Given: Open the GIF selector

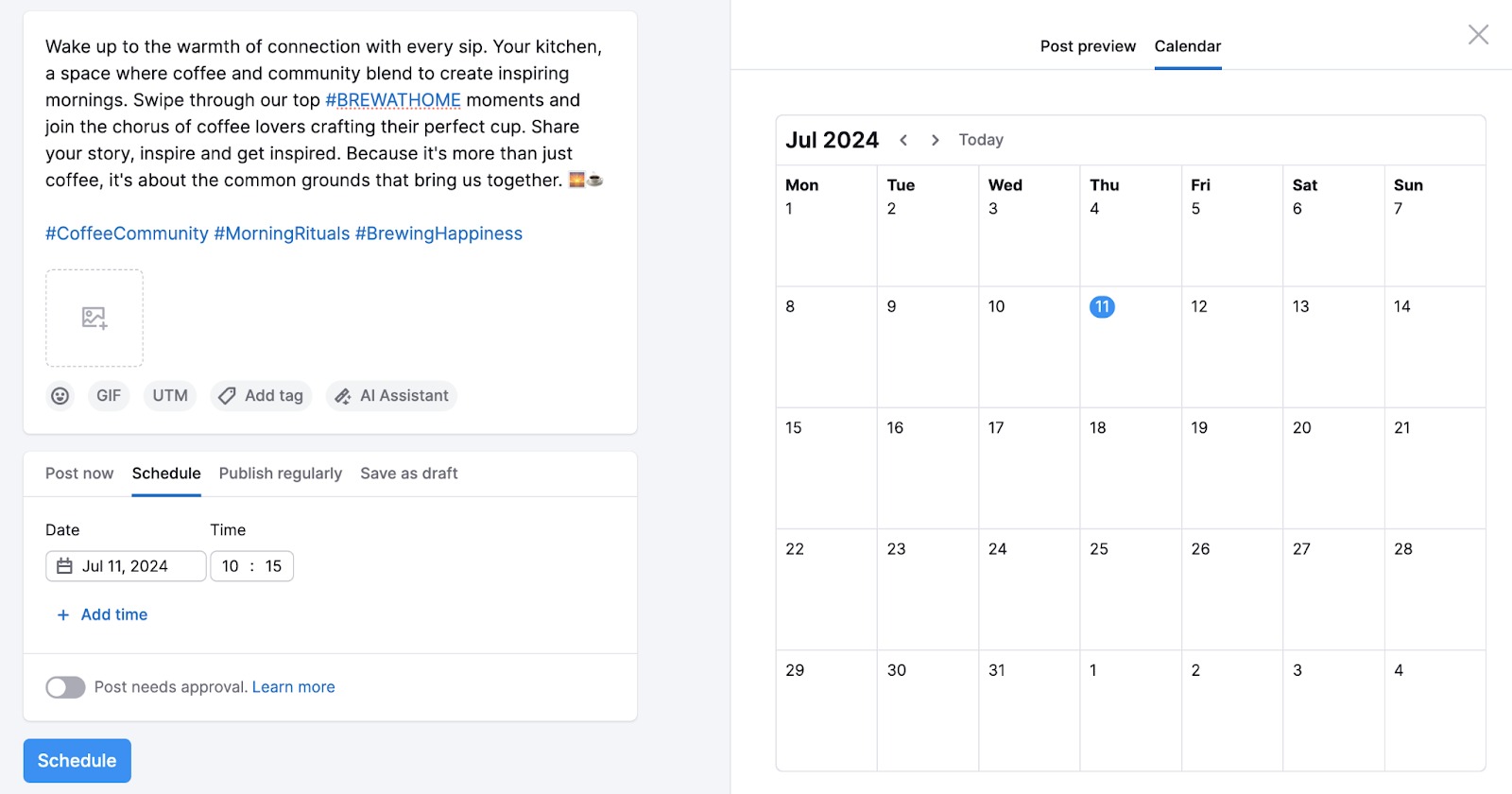Looking at the screenshot, I should (x=109, y=396).
